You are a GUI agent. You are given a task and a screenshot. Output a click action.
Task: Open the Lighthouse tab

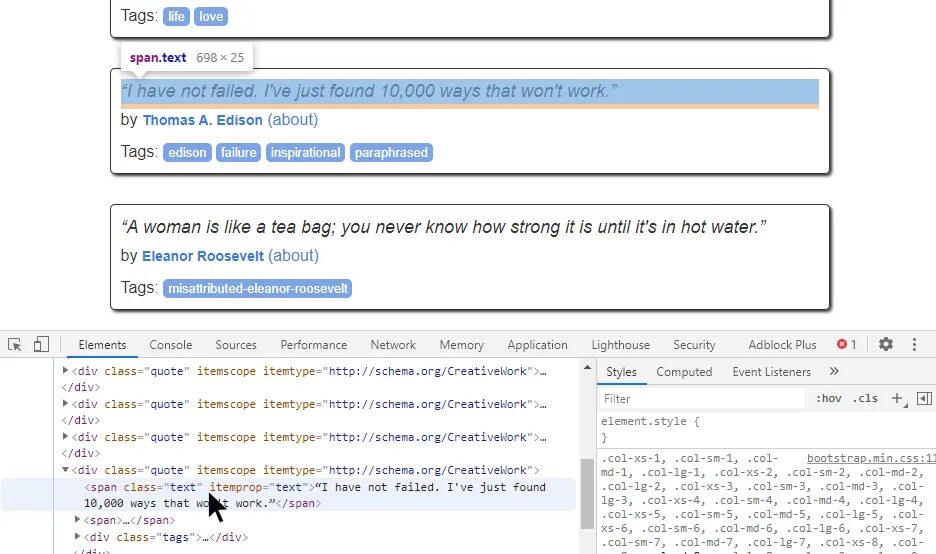[x=620, y=345]
